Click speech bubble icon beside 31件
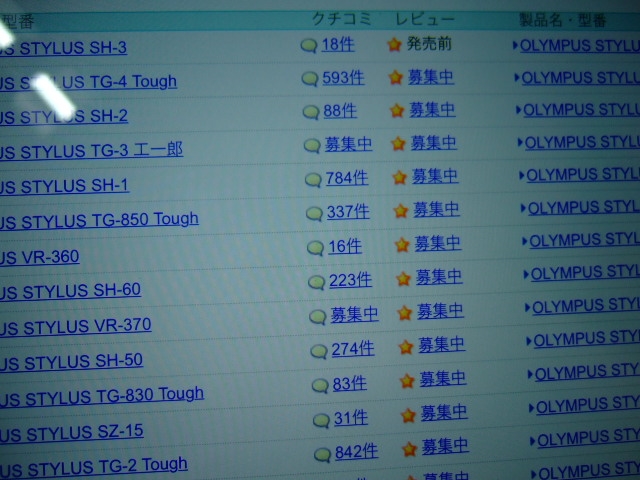The width and height of the screenshot is (640, 480). click(322, 420)
